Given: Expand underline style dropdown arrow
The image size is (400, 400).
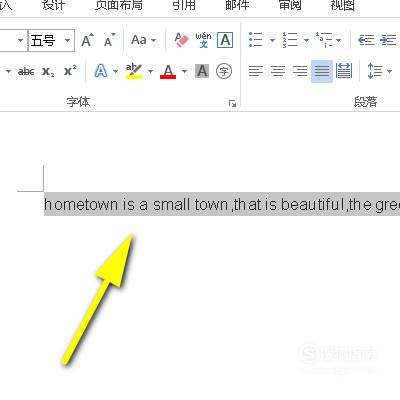Looking at the screenshot, I should tap(8, 71).
